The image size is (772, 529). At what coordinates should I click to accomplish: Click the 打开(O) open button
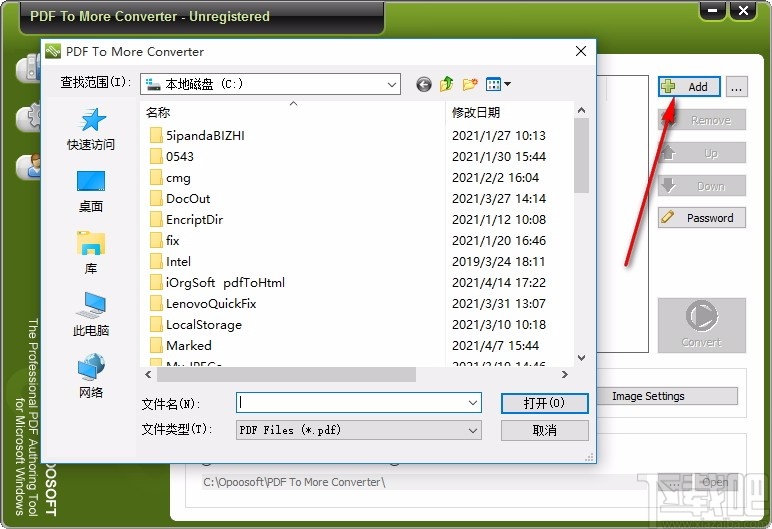click(x=545, y=403)
